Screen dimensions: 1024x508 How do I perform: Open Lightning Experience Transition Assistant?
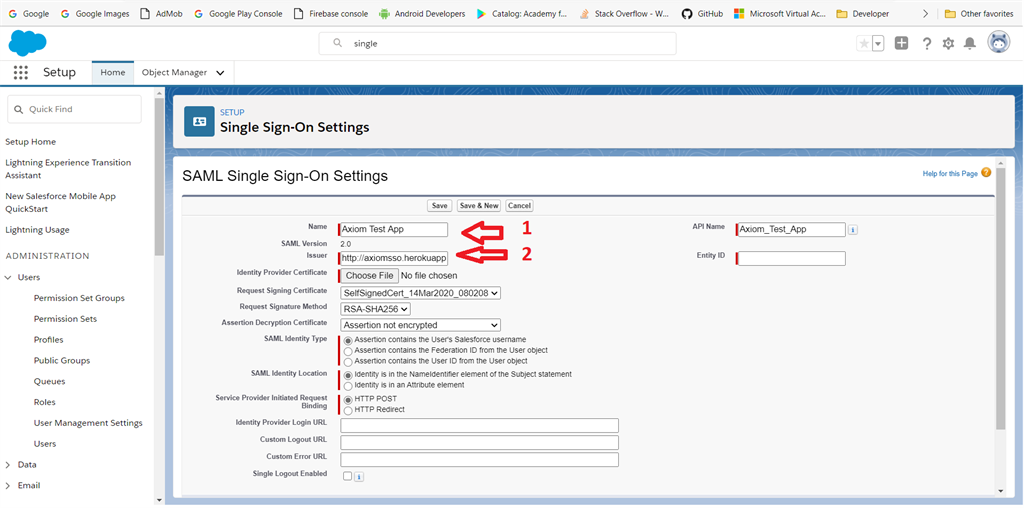tap(68, 169)
